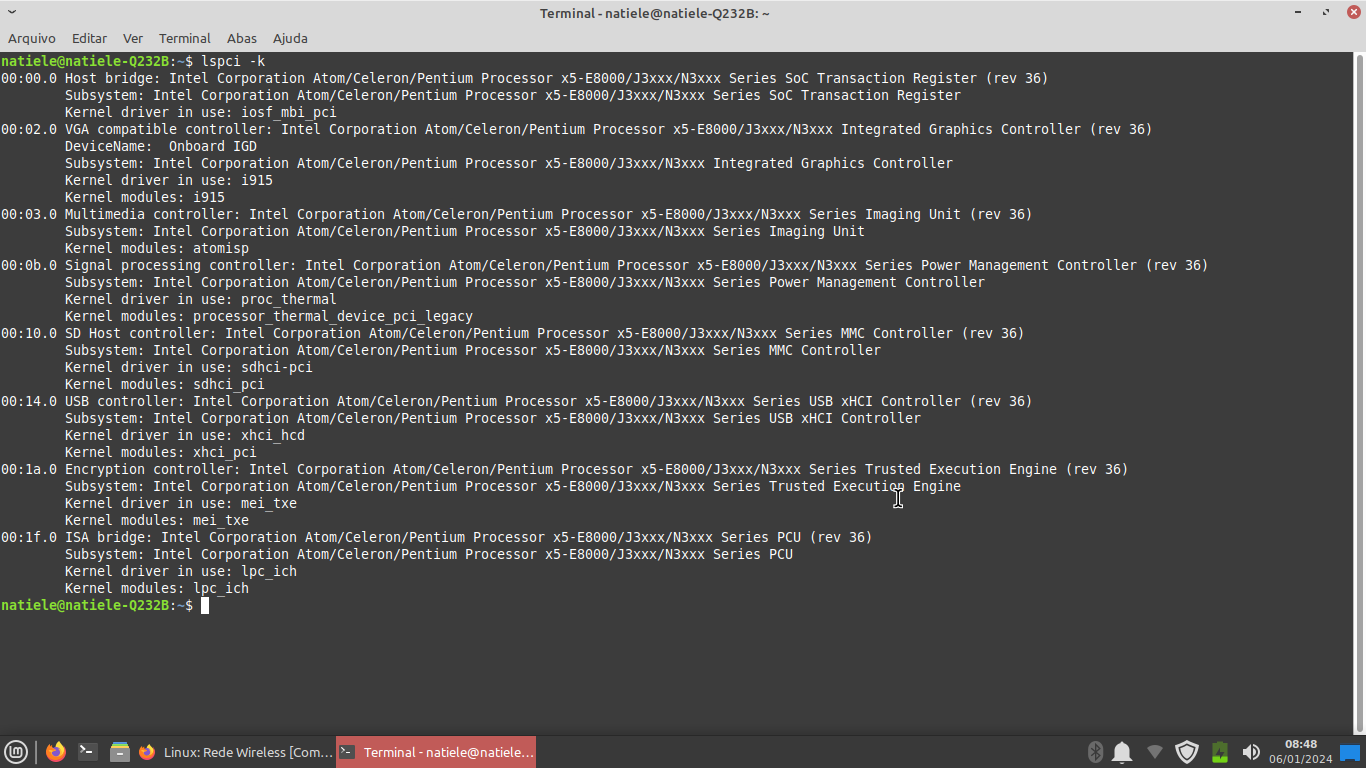Click 'Kernel driver in use: sdhci-pci'
This screenshot has height=768, width=1366.
click(x=189, y=367)
